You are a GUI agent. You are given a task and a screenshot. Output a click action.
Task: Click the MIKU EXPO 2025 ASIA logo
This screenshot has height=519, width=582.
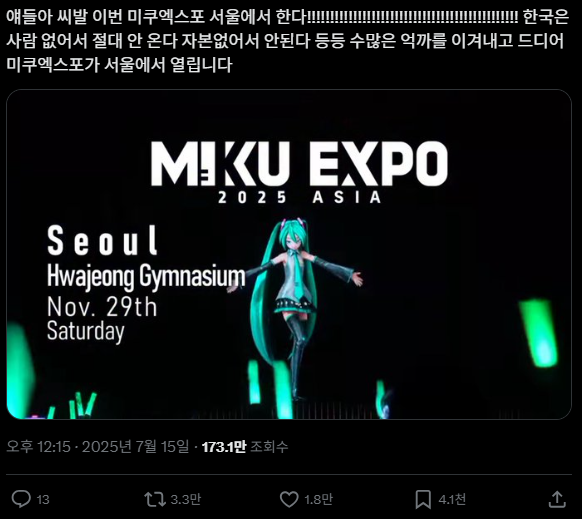coord(299,172)
